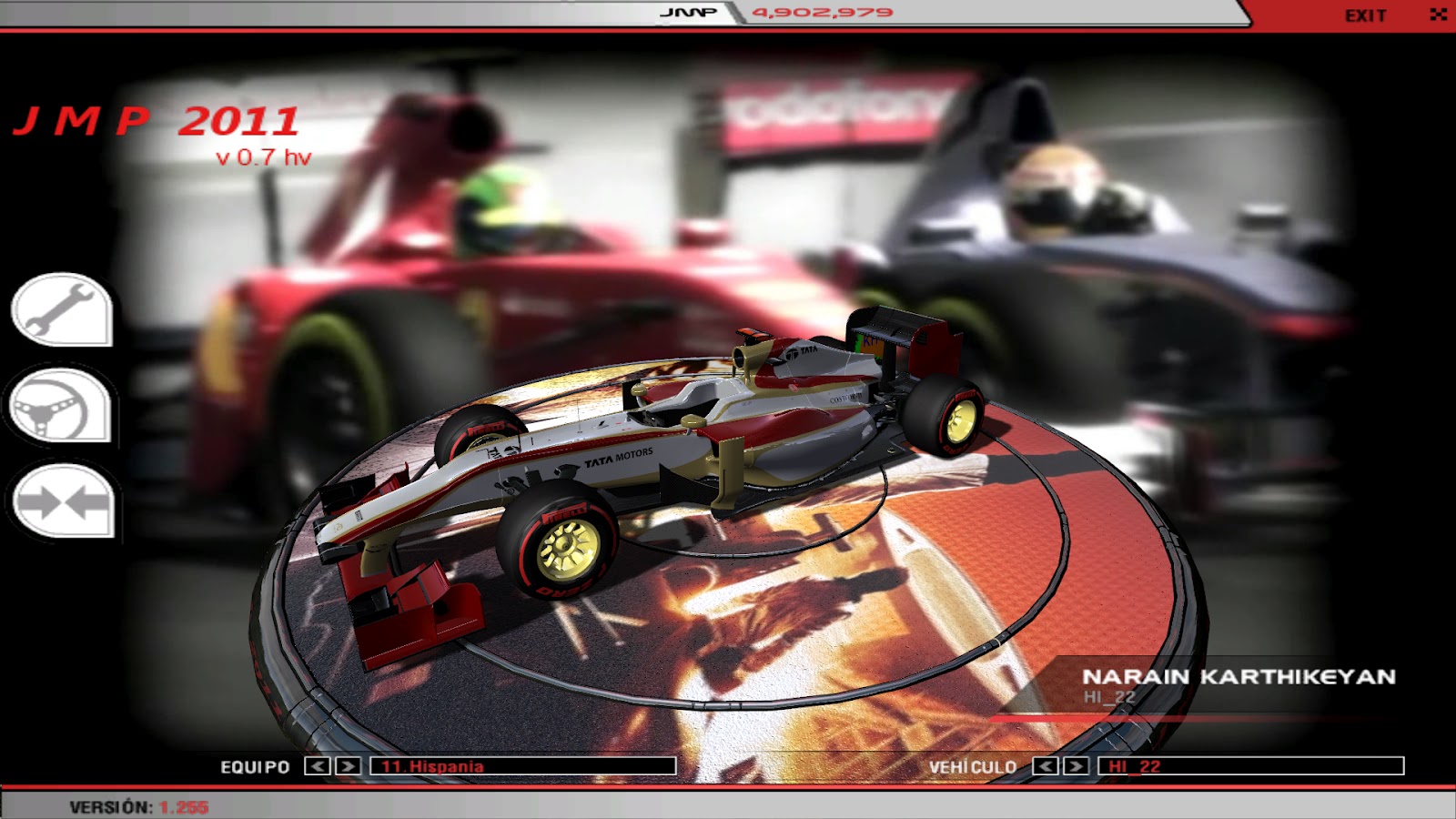The width and height of the screenshot is (1456, 819).
Task: Click the version number 1.255
Action: point(184,807)
